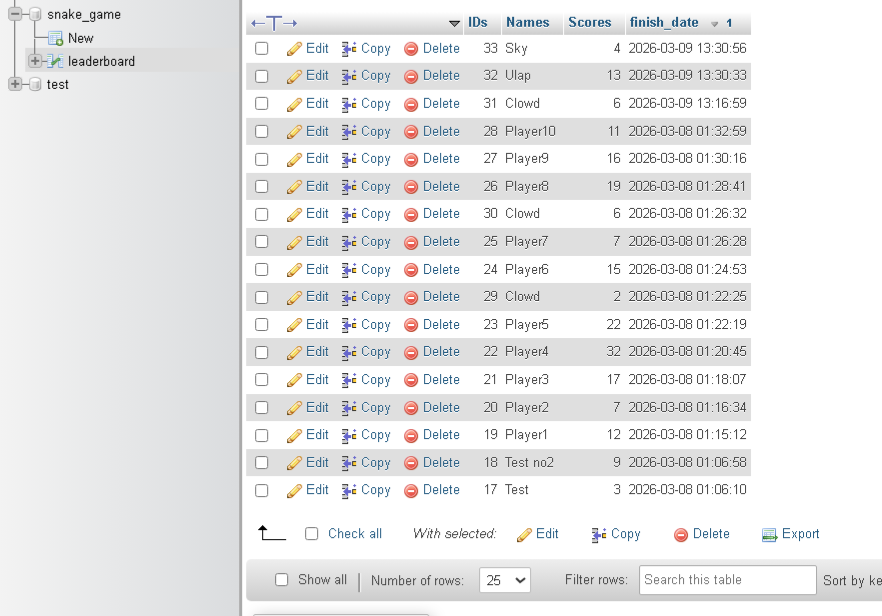Click the timestamp 2026-03-09 13:30:56 cell

[x=687, y=48]
